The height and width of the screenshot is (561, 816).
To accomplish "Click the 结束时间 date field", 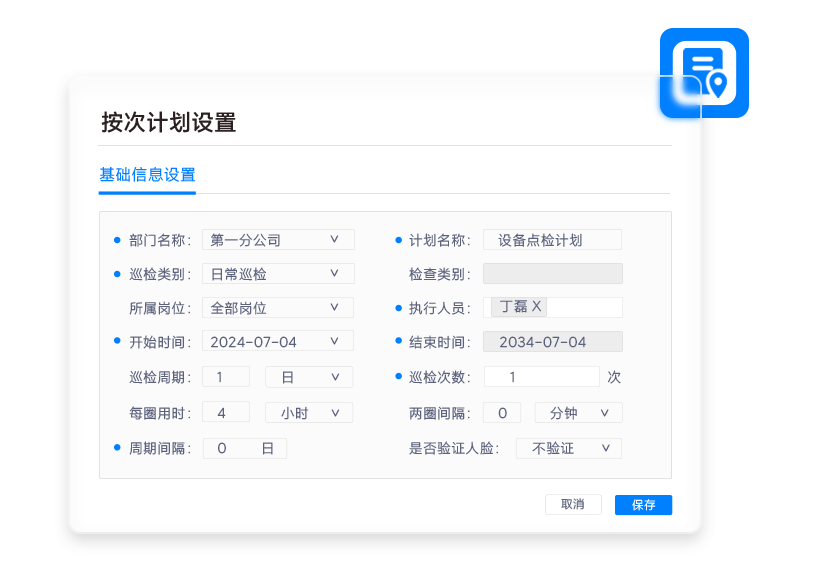I will 552,342.
